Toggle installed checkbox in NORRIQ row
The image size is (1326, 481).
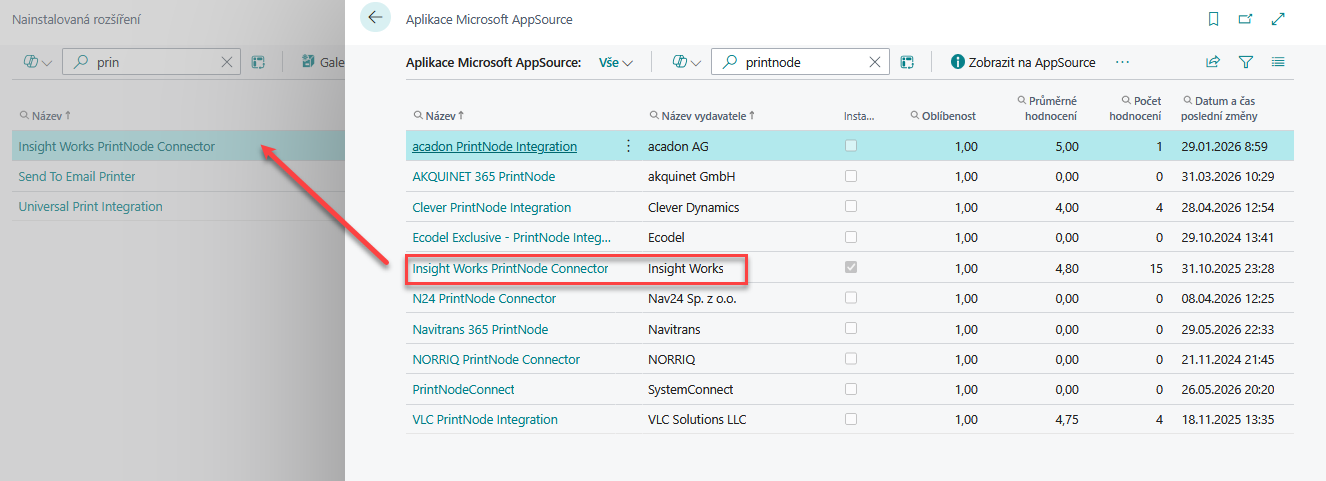point(851,359)
